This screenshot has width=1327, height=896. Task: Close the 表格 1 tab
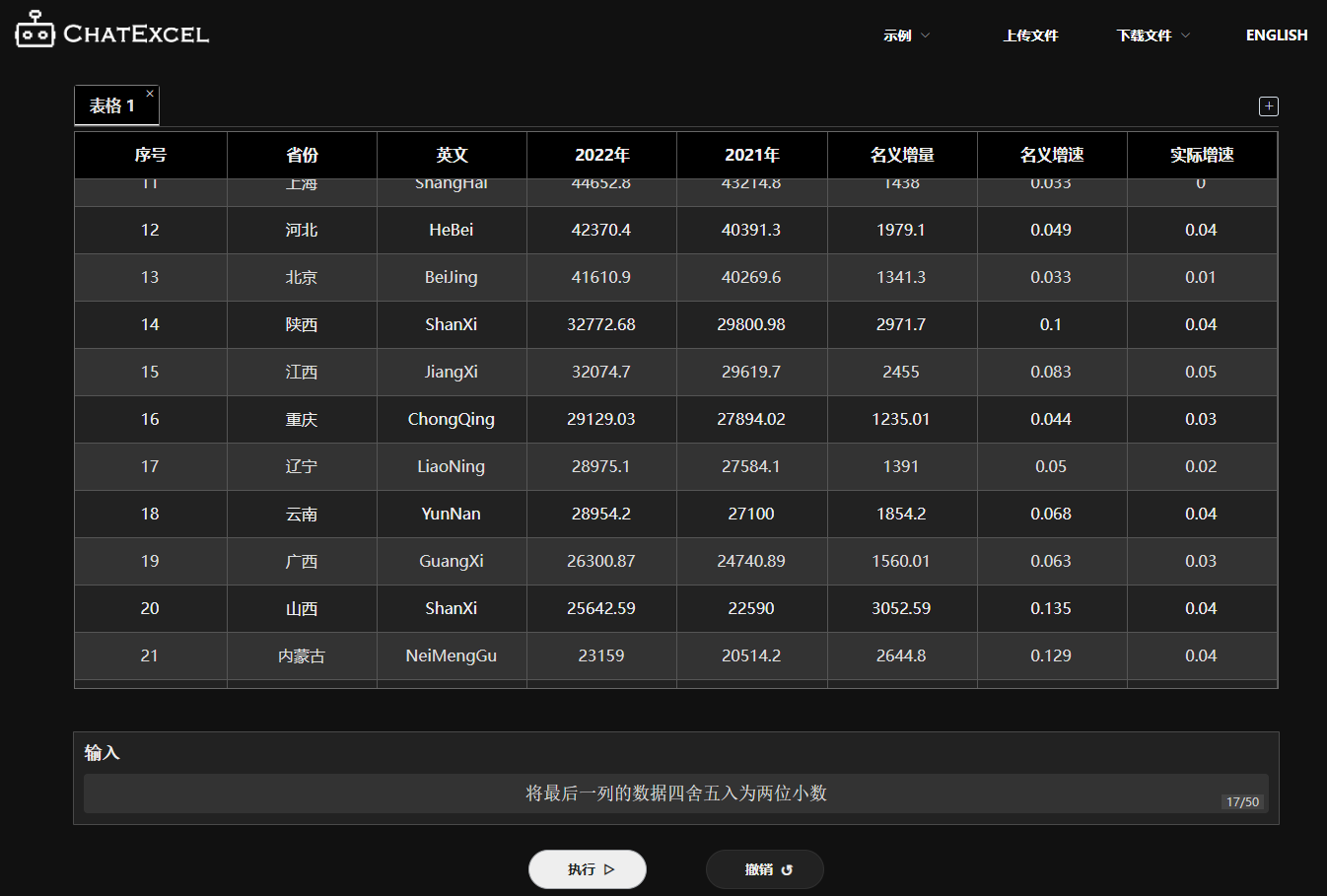click(150, 94)
